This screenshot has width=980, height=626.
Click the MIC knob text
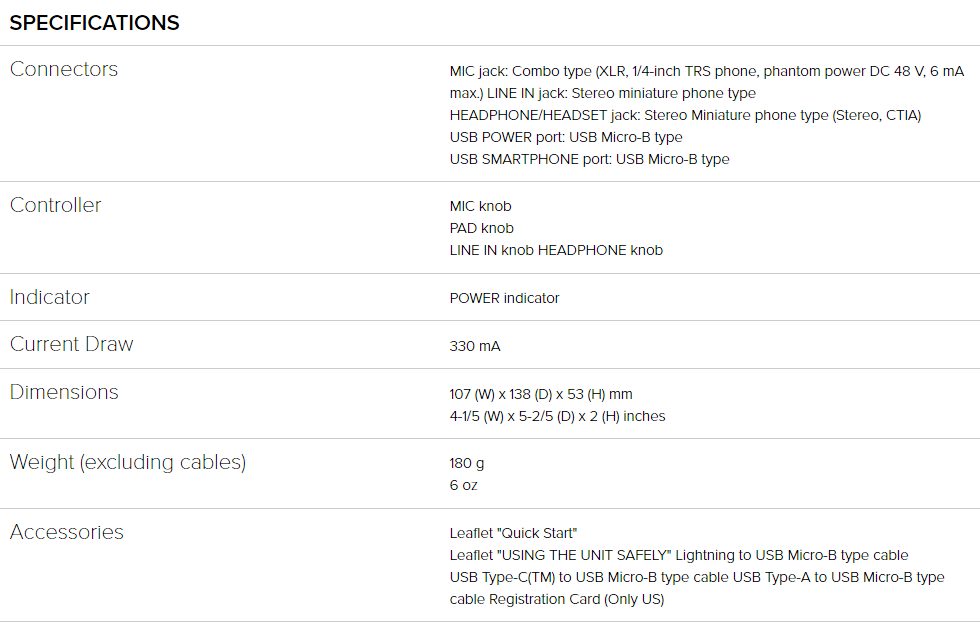[x=480, y=206]
